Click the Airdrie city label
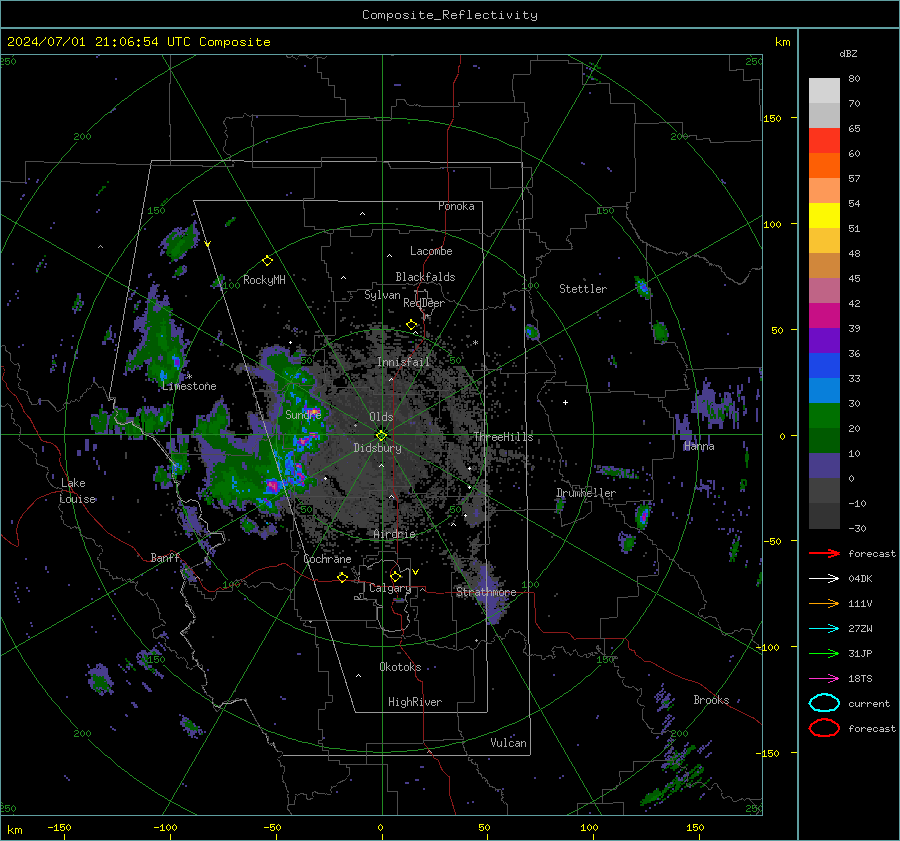Image resolution: width=900 pixels, height=841 pixels. pos(394,534)
